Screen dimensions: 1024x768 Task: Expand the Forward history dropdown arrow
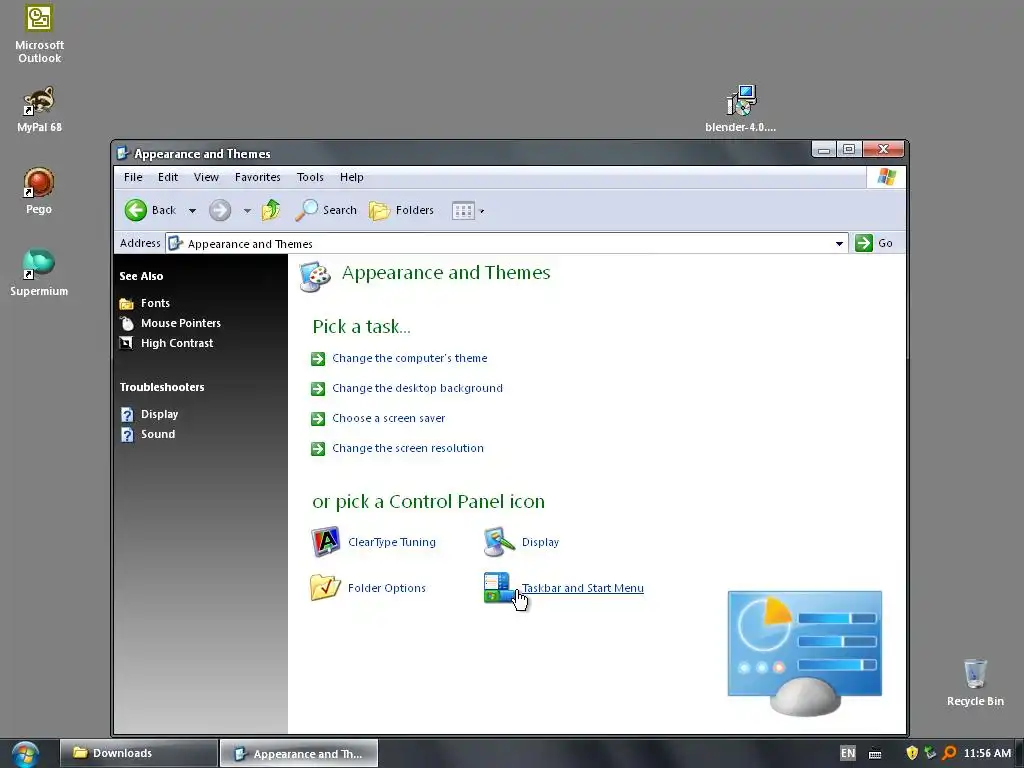[247, 211]
